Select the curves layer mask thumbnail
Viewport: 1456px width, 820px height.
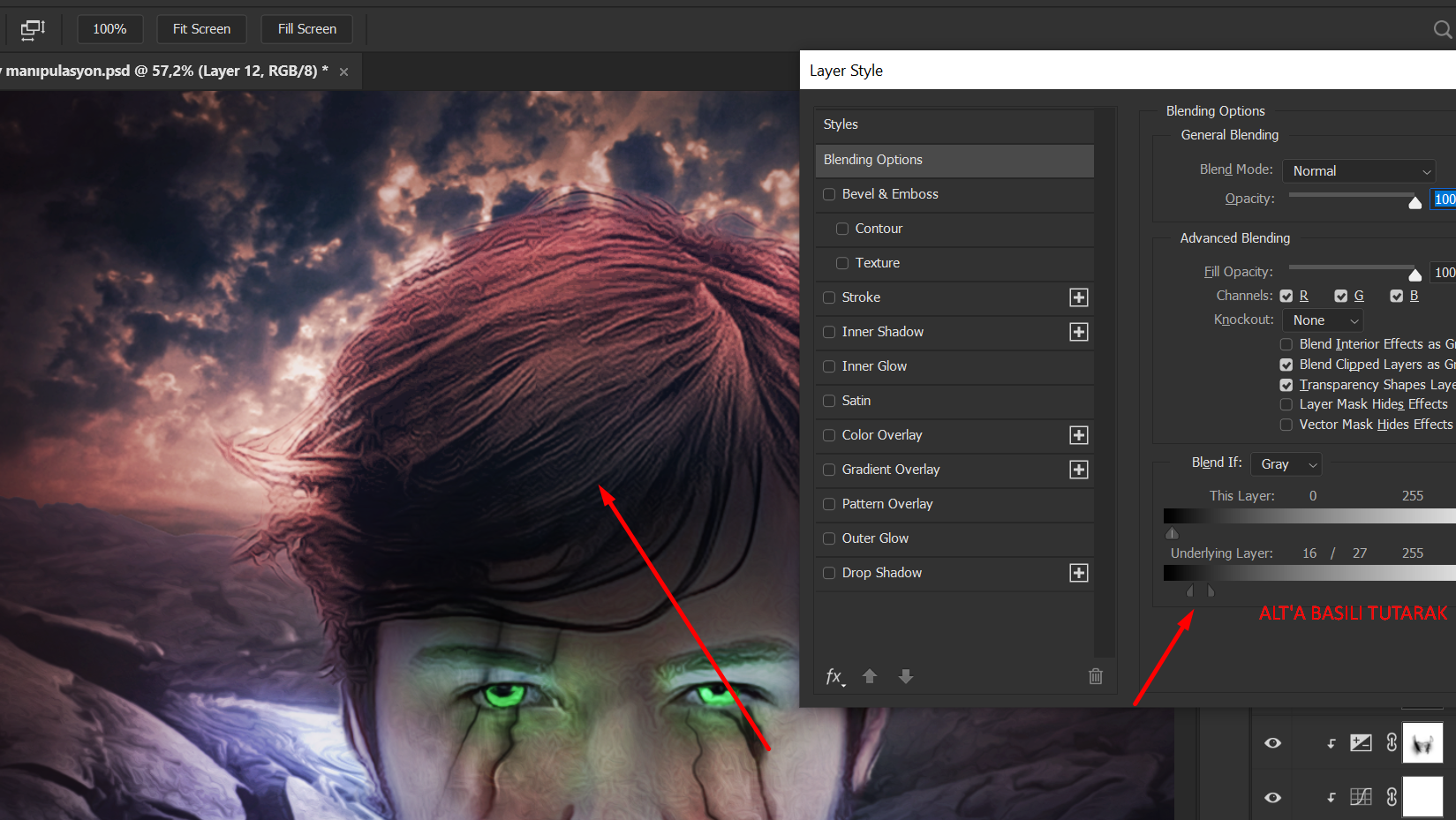[1422, 743]
